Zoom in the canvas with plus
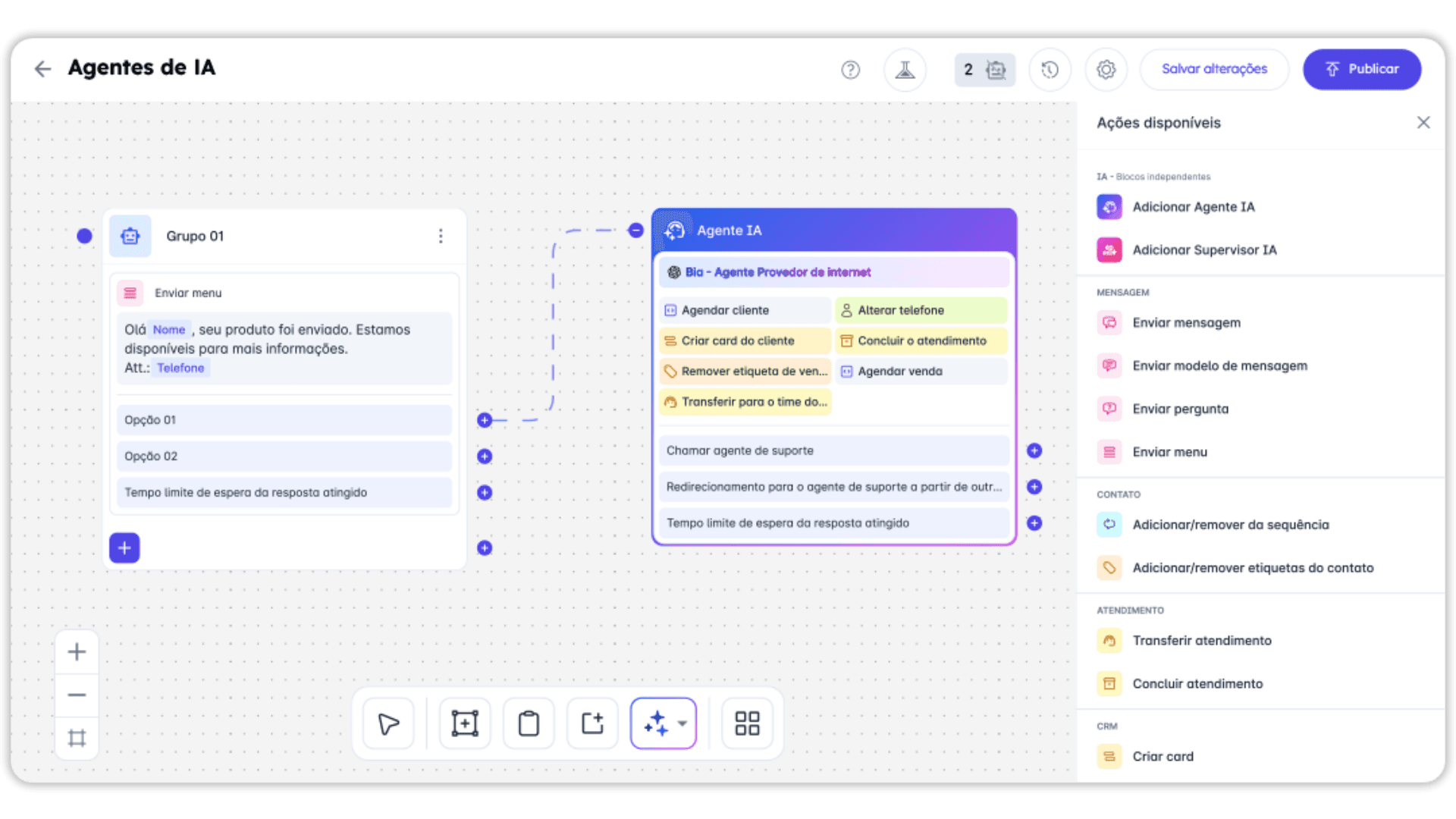 tap(77, 652)
